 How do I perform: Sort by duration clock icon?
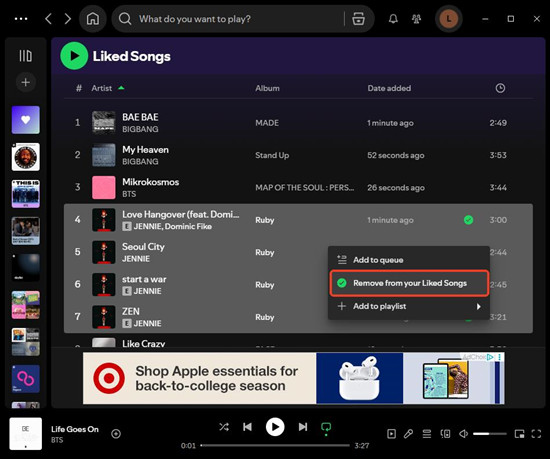[x=500, y=88]
